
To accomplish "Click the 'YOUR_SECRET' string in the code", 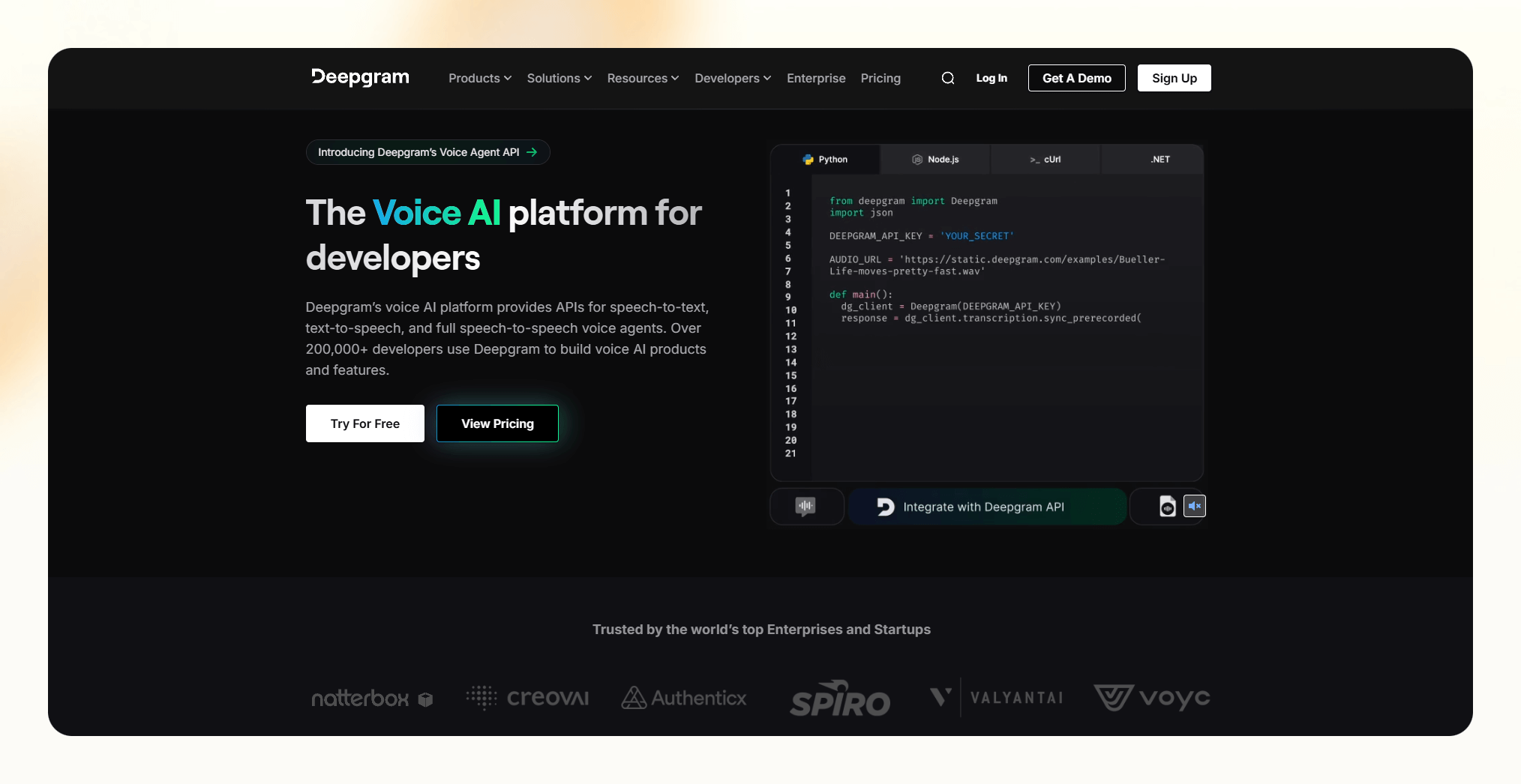I will (976, 236).
